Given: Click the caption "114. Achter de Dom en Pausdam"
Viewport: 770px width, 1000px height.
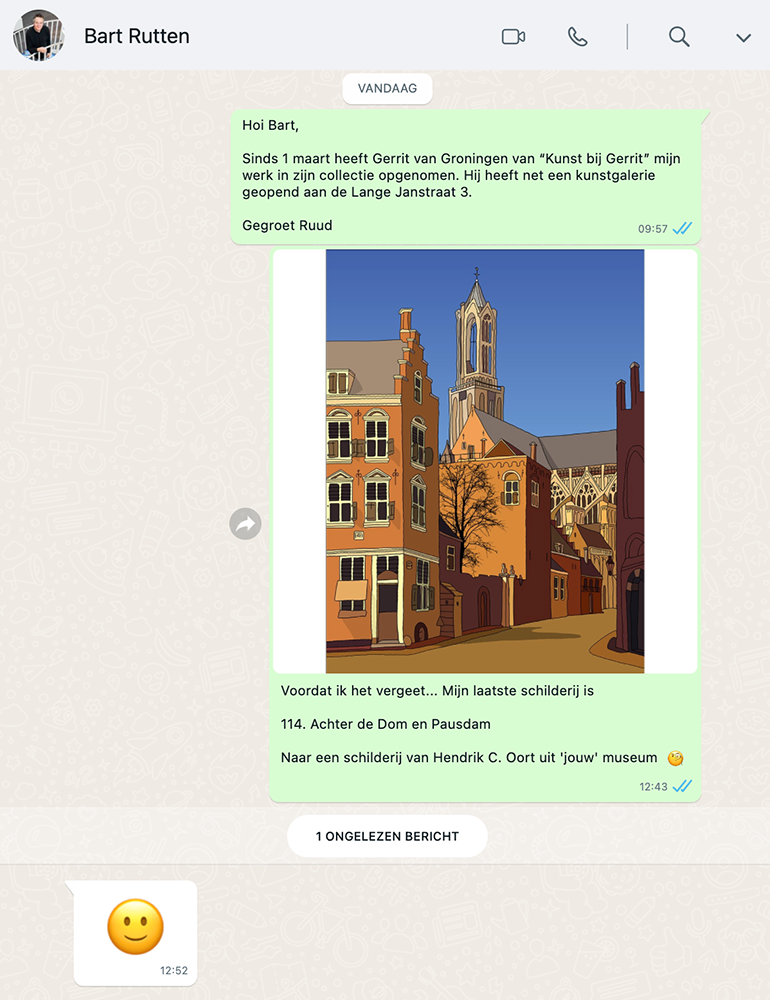Looking at the screenshot, I should tap(385, 724).
